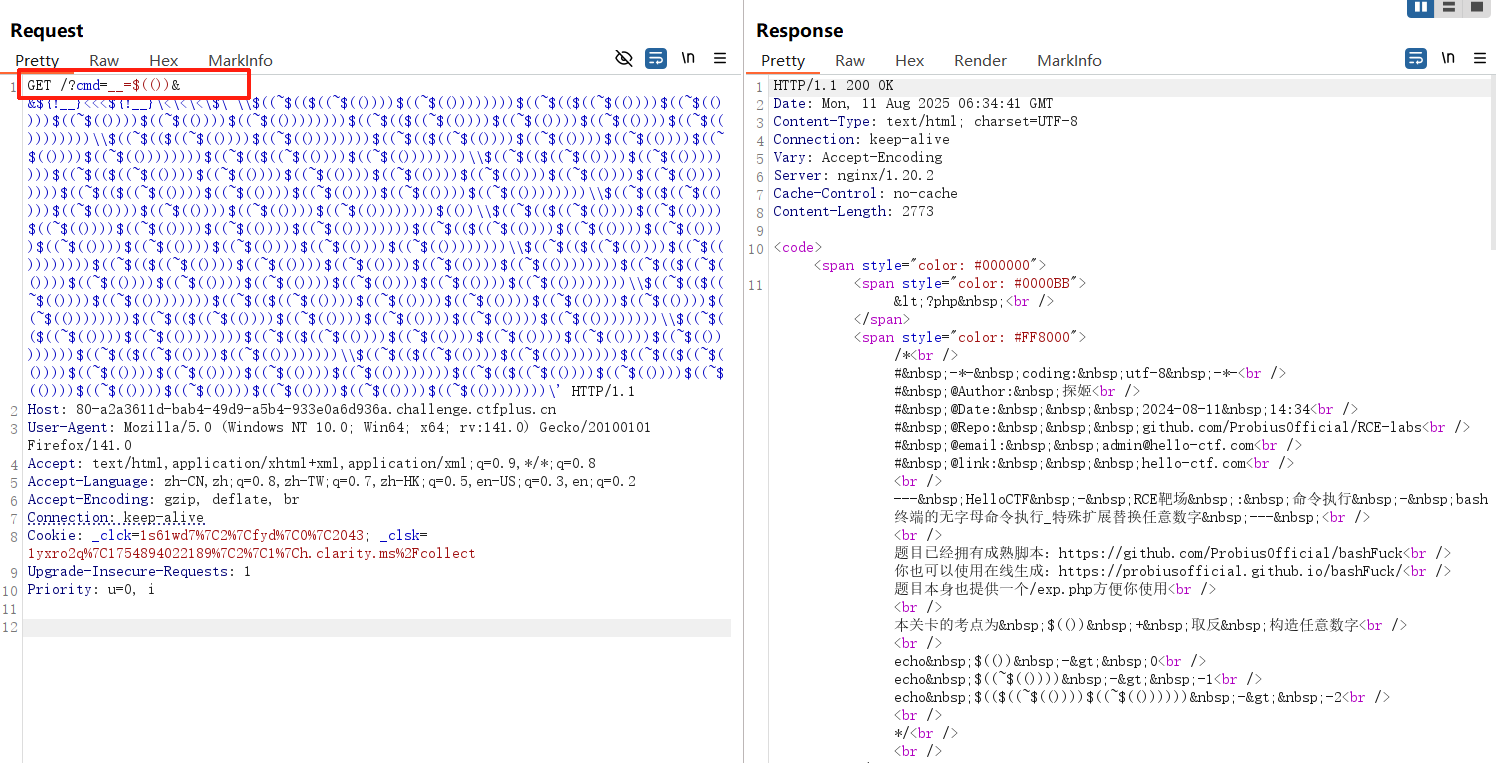
Task: Click the 'Priority: u=0, i' header
Action: (x=91, y=590)
